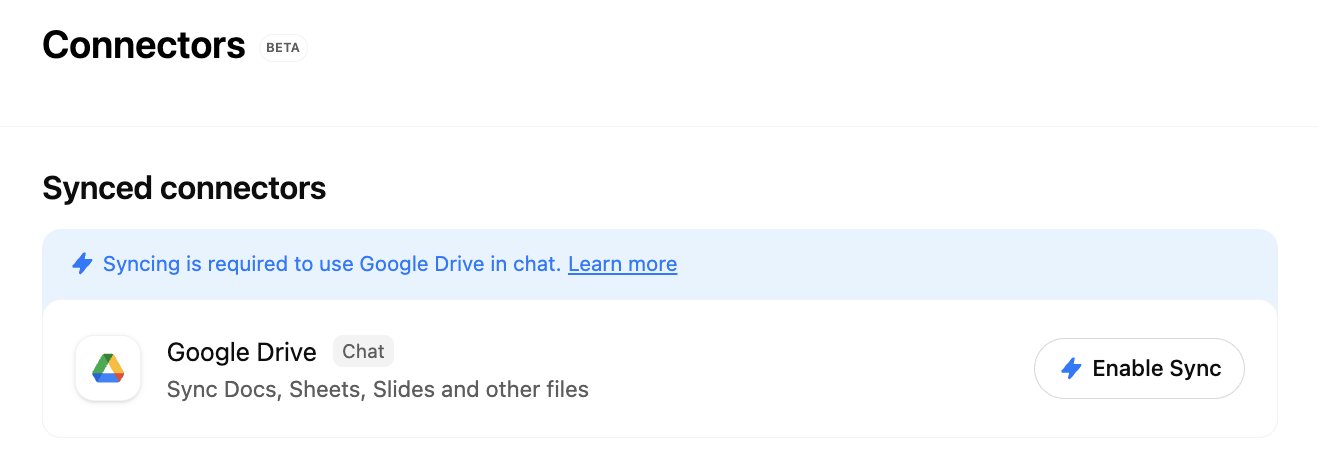
Task: Click the BETA badge next to Connectors
Action: [x=283, y=47]
